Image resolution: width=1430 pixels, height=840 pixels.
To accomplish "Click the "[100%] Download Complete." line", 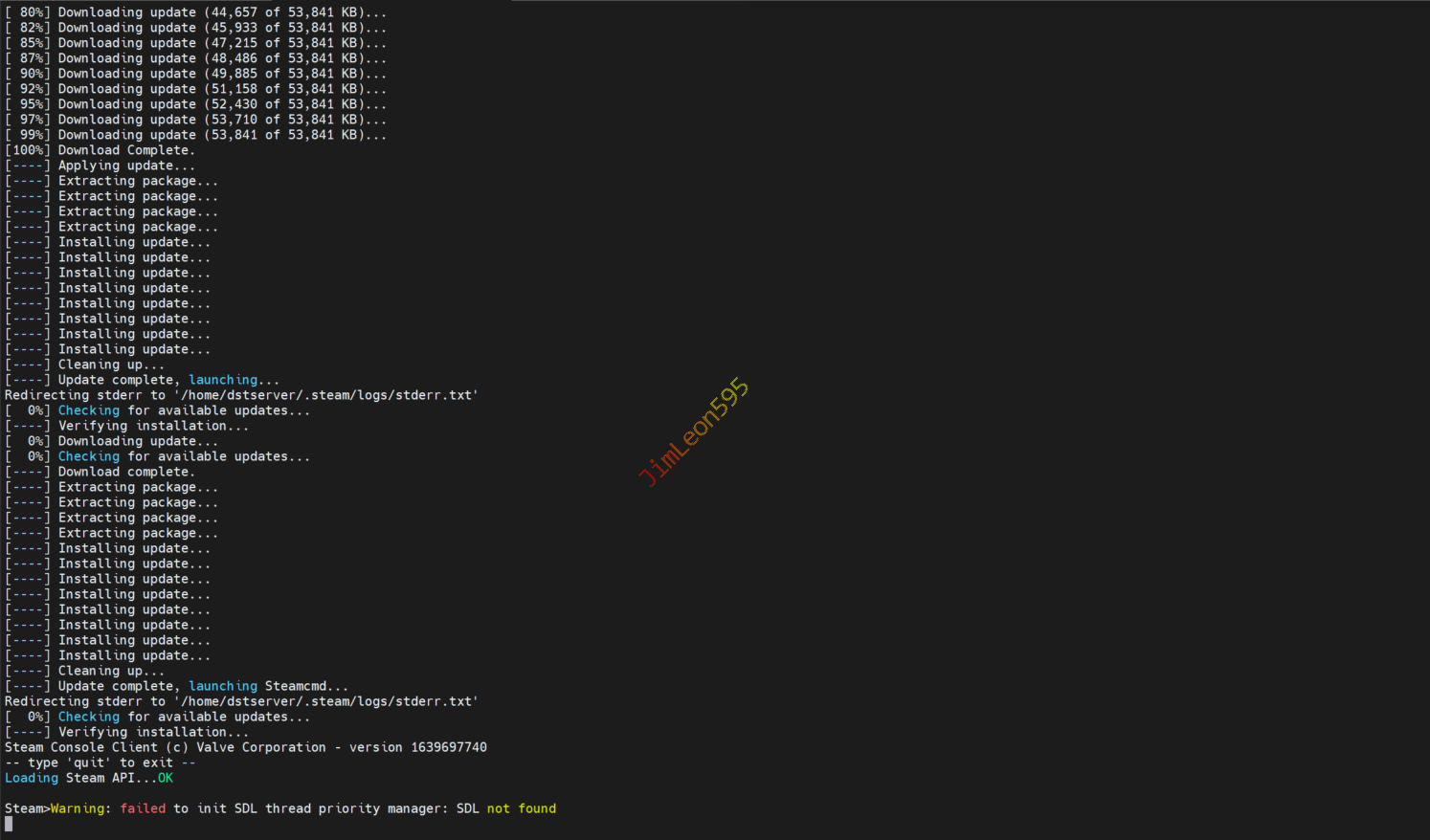I will pos(101,150).
